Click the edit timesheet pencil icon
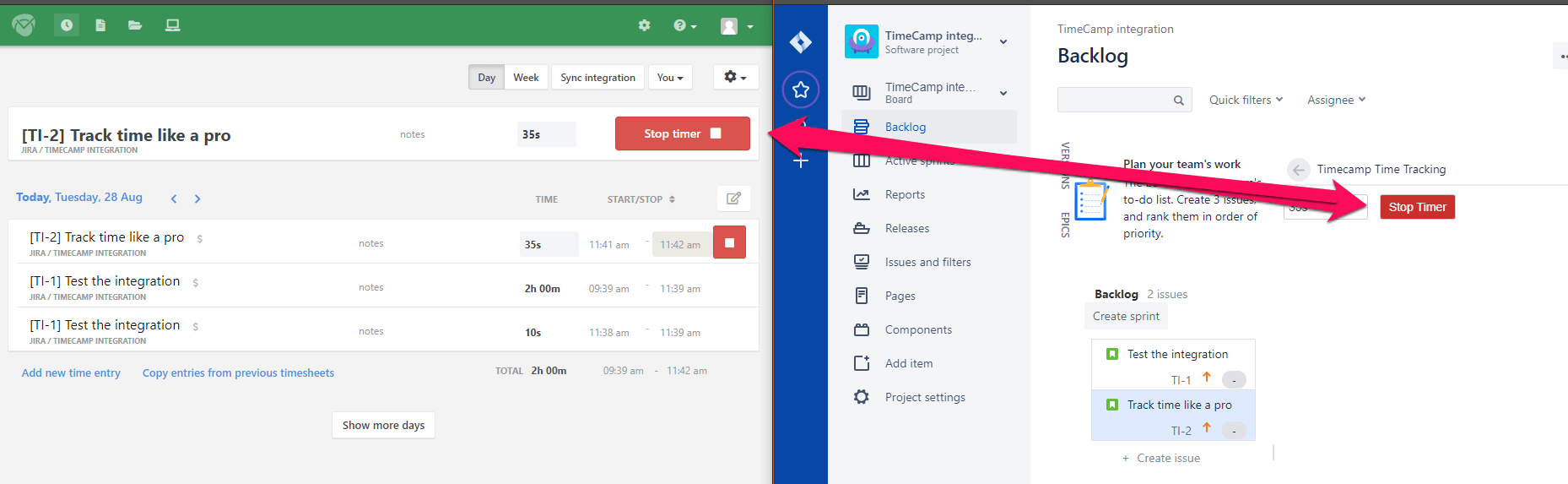Image resolution: width=1568 pixels, height=484 pixels. 733,198
